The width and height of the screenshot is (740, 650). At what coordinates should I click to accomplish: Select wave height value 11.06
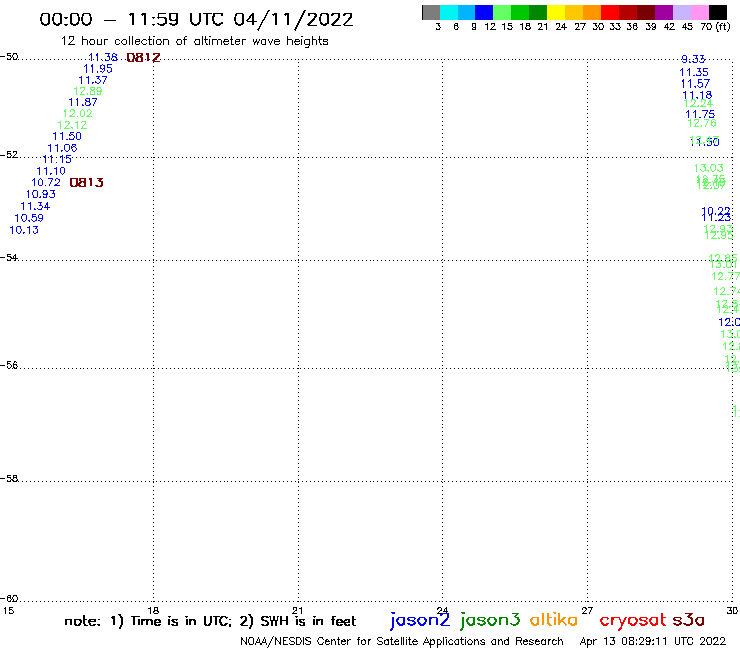pyautogui.click(x=62, y=148)
